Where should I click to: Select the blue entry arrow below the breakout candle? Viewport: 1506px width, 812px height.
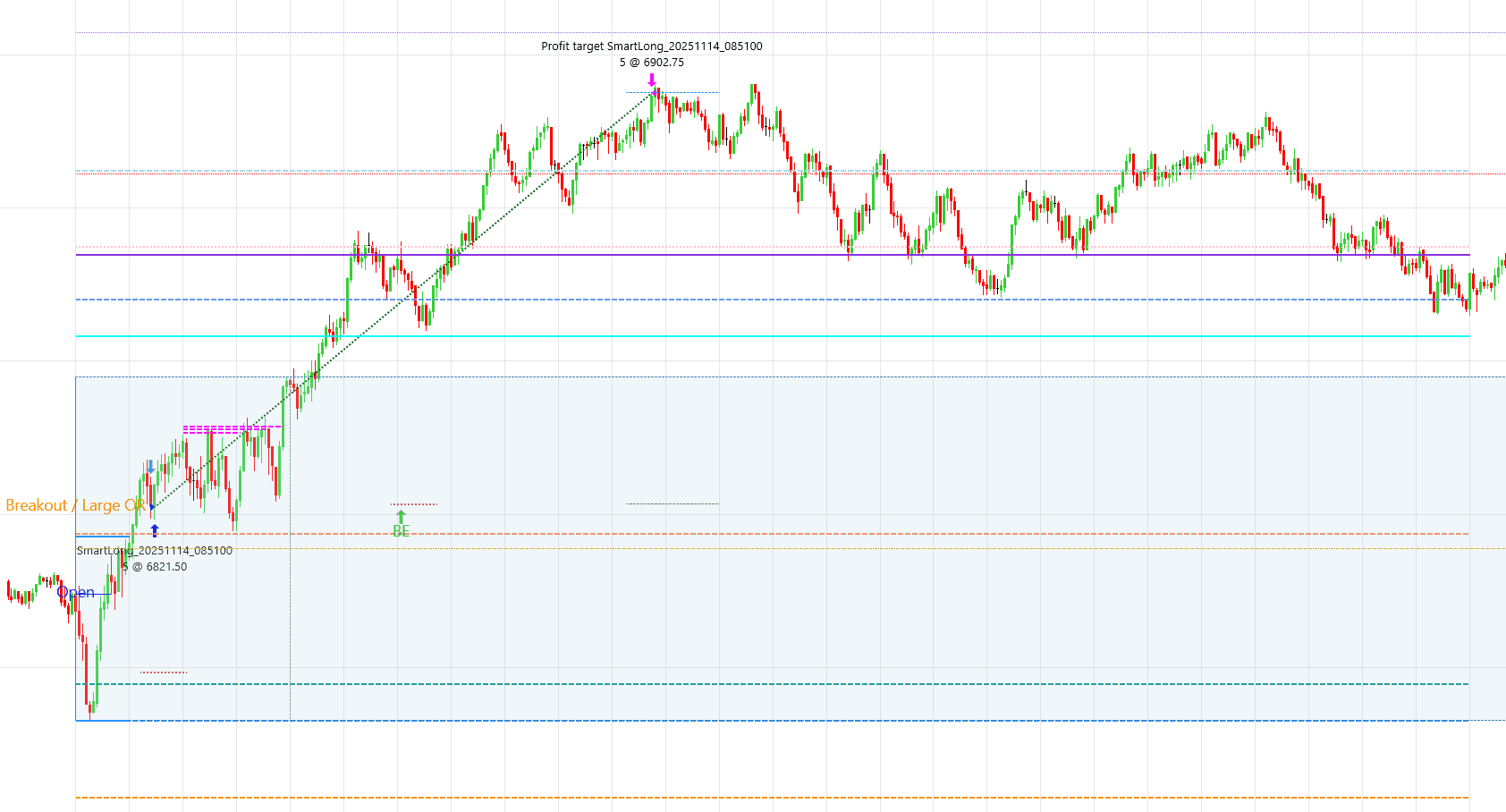click(156, 529)
